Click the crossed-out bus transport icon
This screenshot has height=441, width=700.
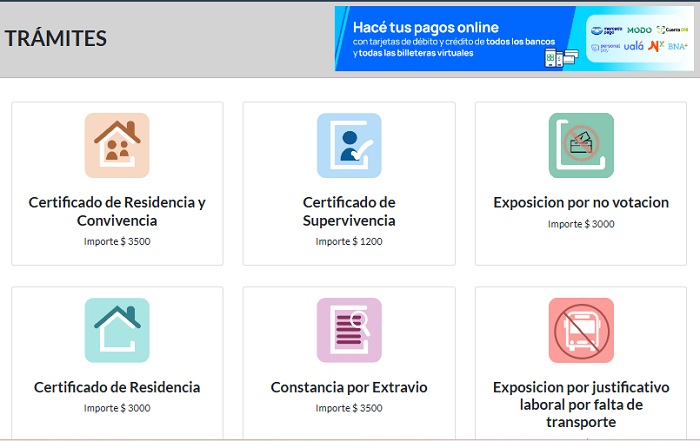[x=581, y=330]
